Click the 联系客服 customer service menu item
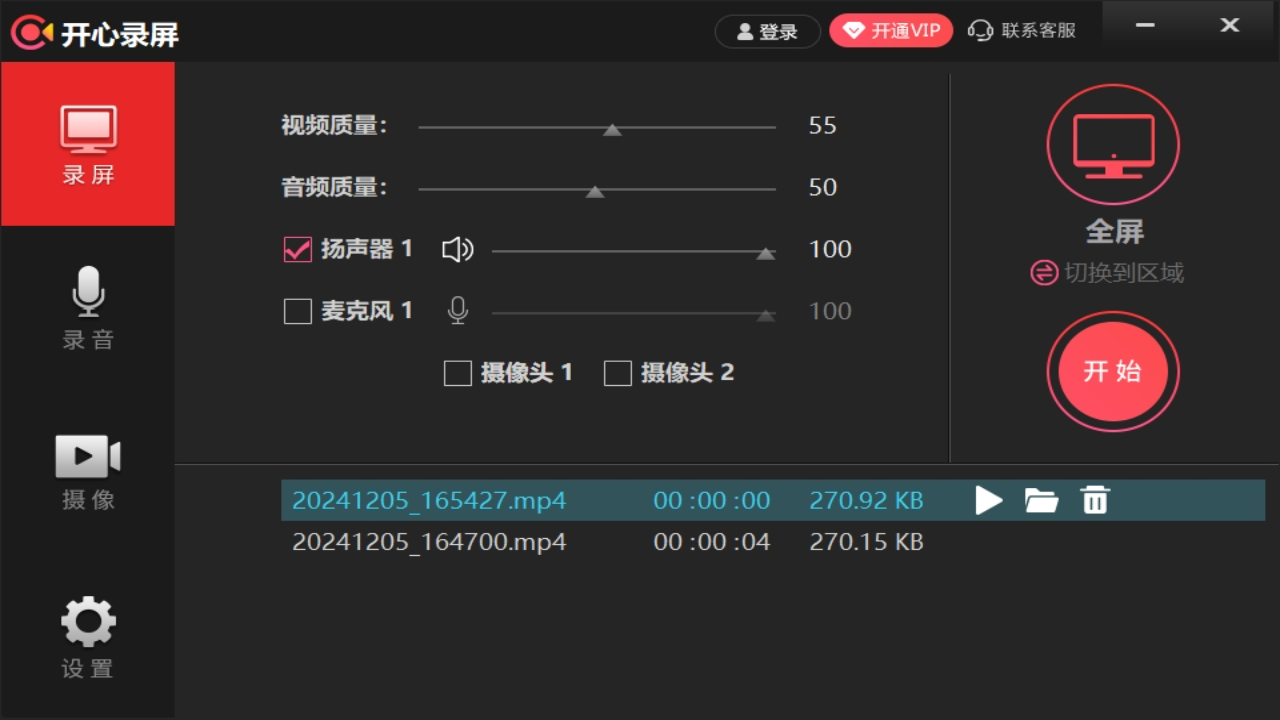Screen dimensions: 1280x720 coord(1022,31)
